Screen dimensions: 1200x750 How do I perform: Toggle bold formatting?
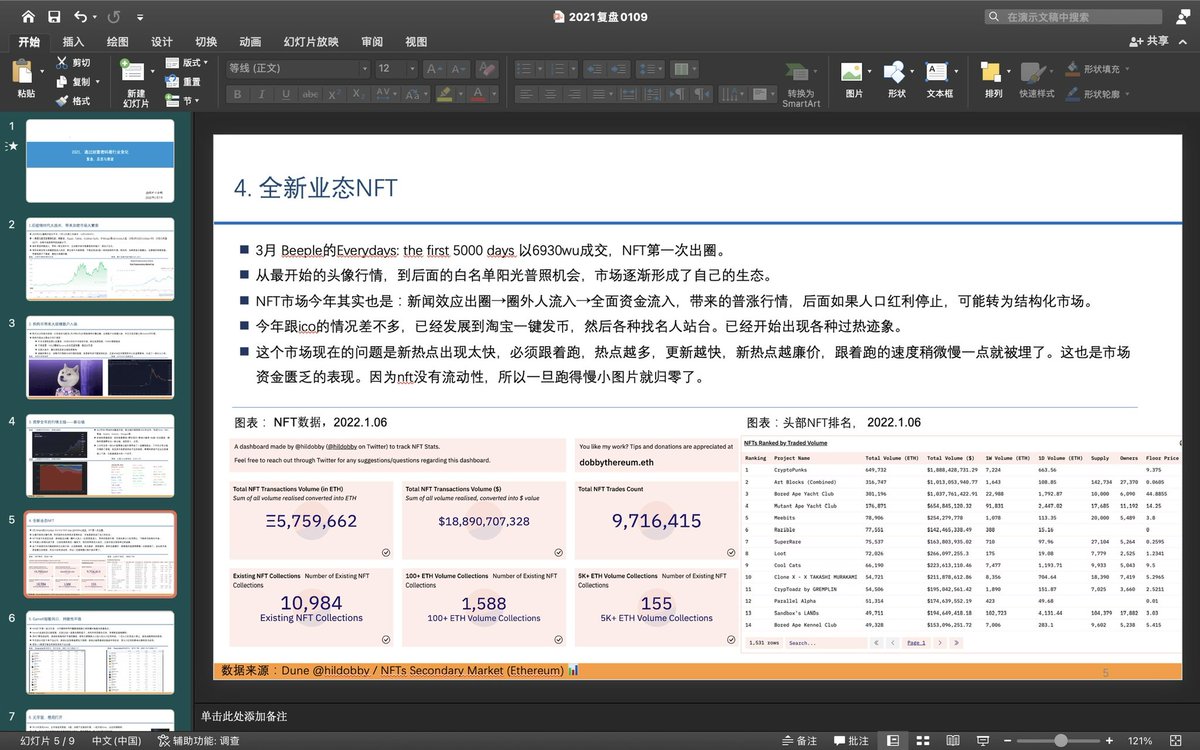237,94
